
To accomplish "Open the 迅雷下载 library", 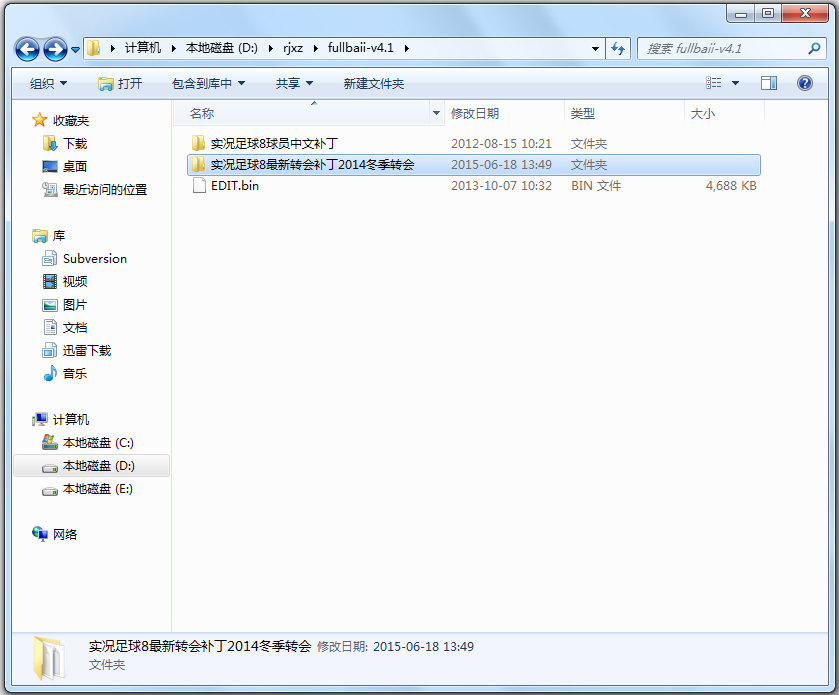I will 87,350.
